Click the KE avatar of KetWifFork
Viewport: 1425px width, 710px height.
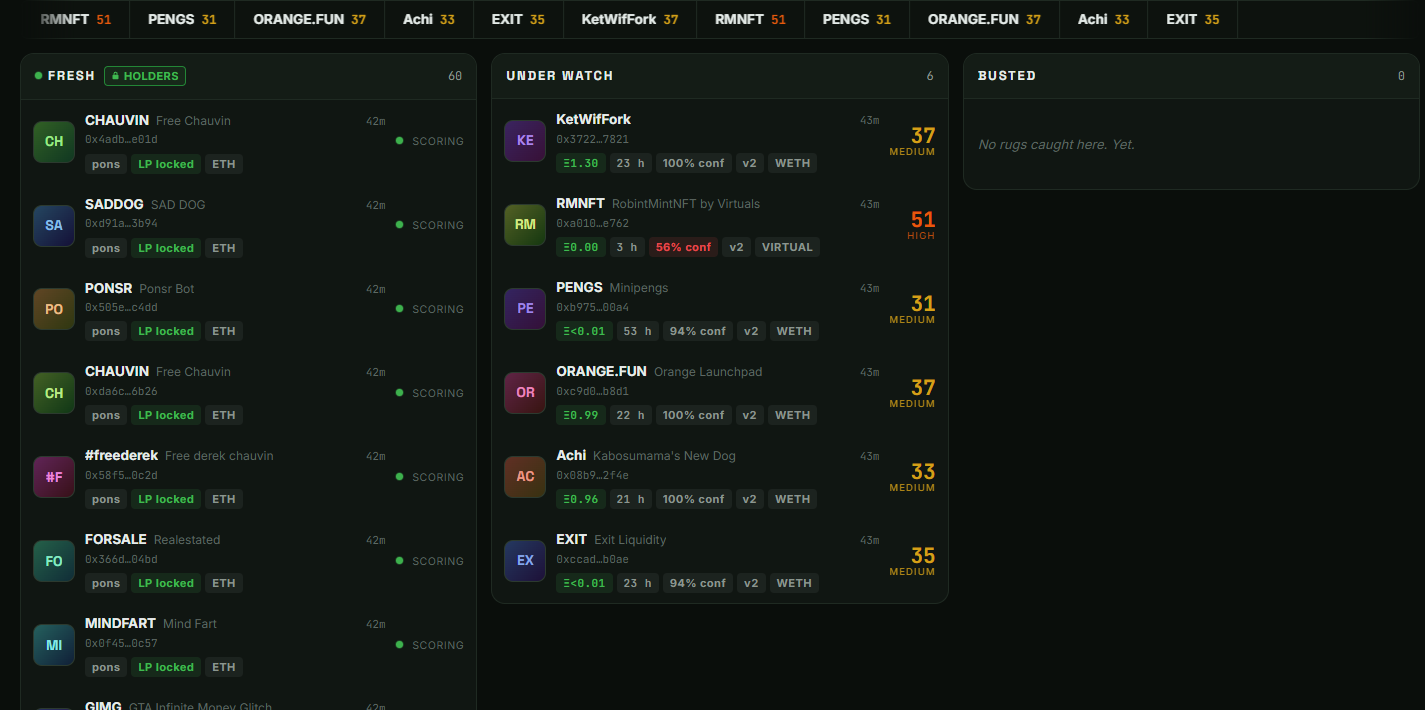pos(525,141)
